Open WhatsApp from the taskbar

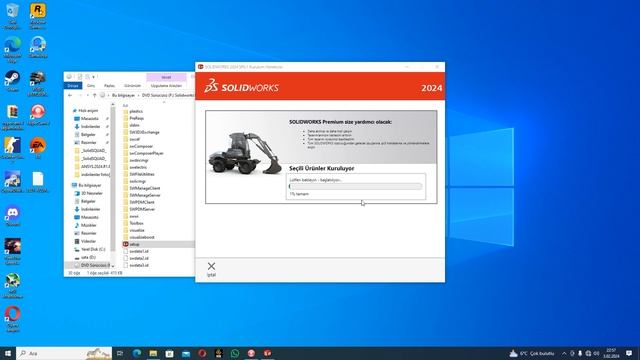235,353
